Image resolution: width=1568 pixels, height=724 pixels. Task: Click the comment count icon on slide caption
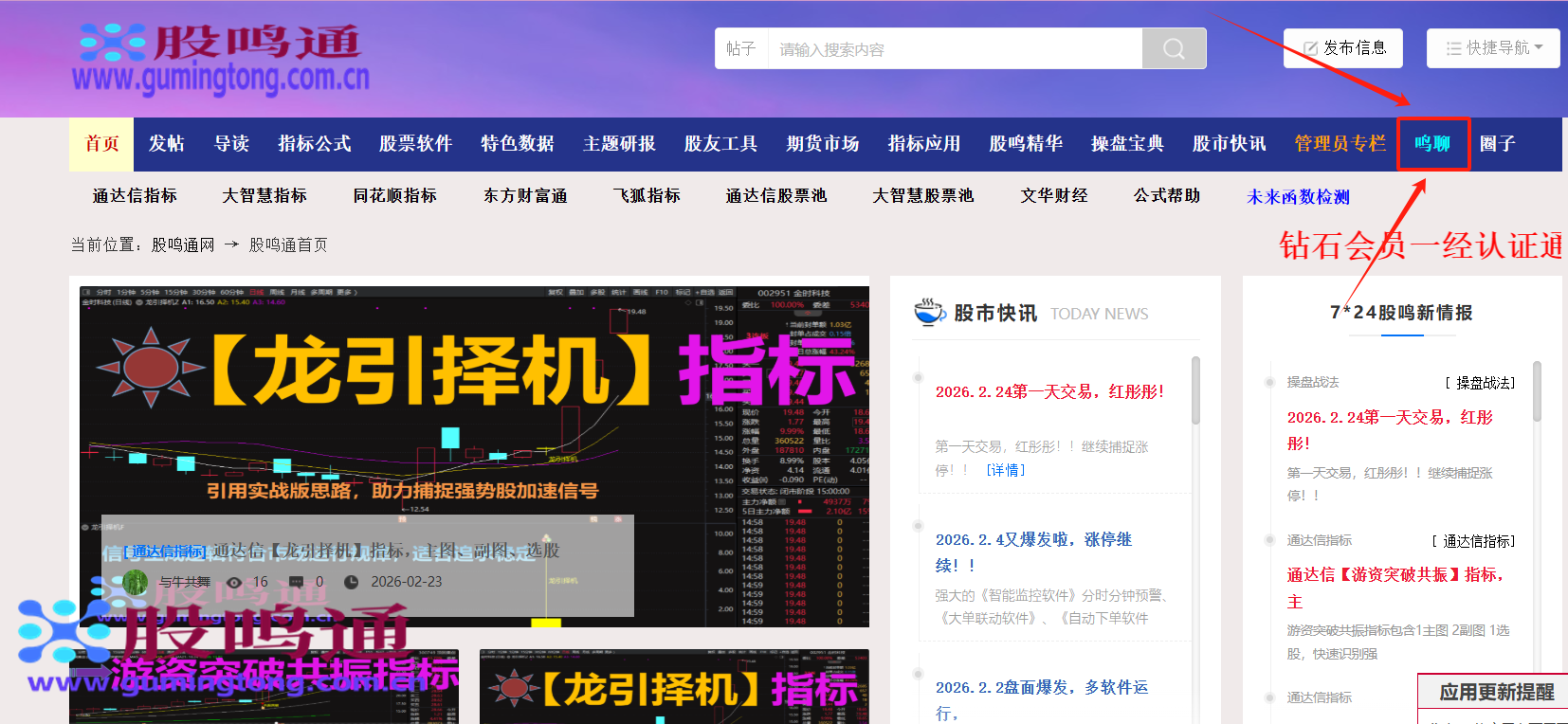tap(296, 582)
